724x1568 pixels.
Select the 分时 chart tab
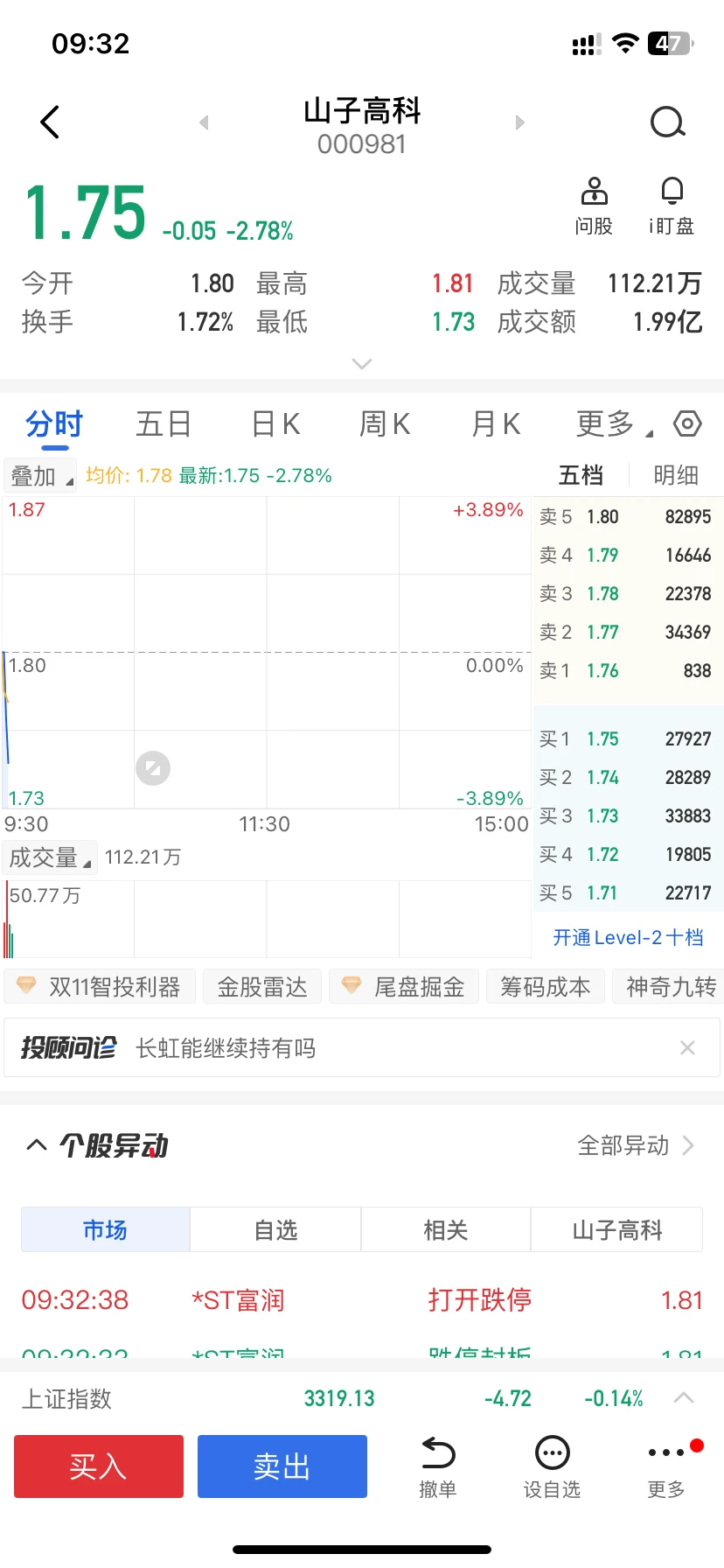(53, 424)
